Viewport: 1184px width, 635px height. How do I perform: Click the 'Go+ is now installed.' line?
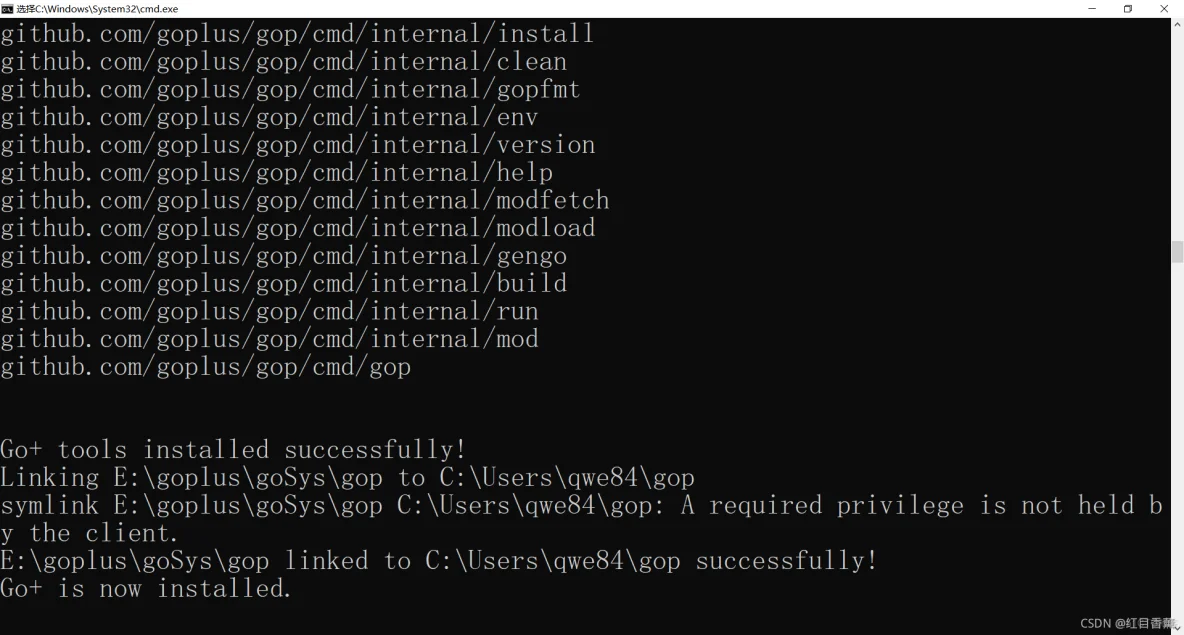point(146,588)
